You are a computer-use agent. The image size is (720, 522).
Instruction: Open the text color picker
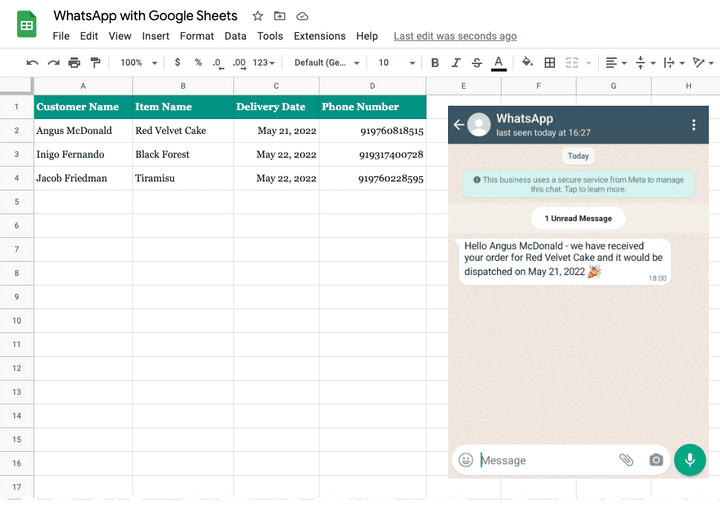coord(498,63)
